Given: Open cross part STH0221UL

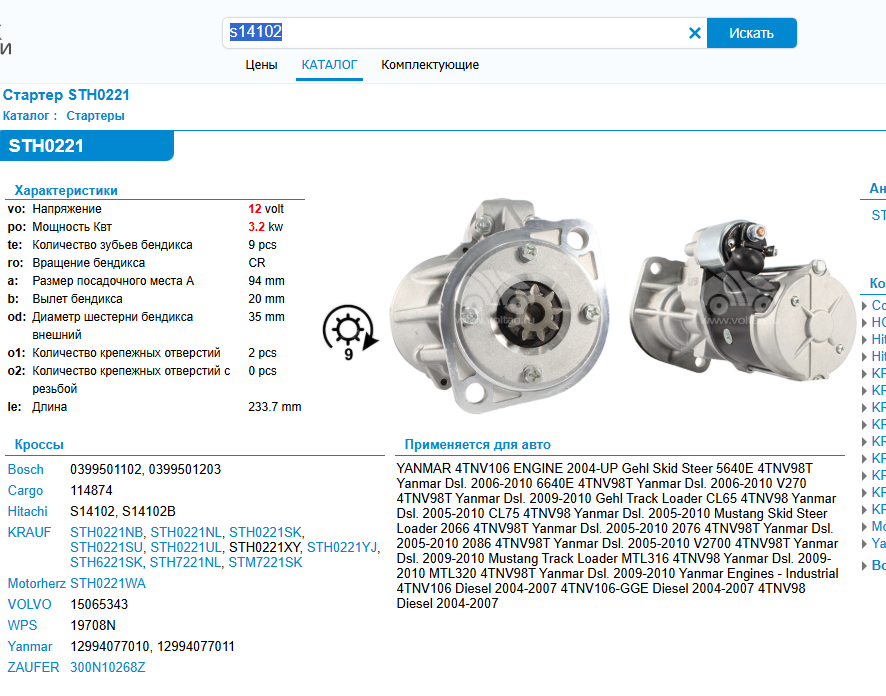Looking at the screenshot, I should click(x=185, y=547).
